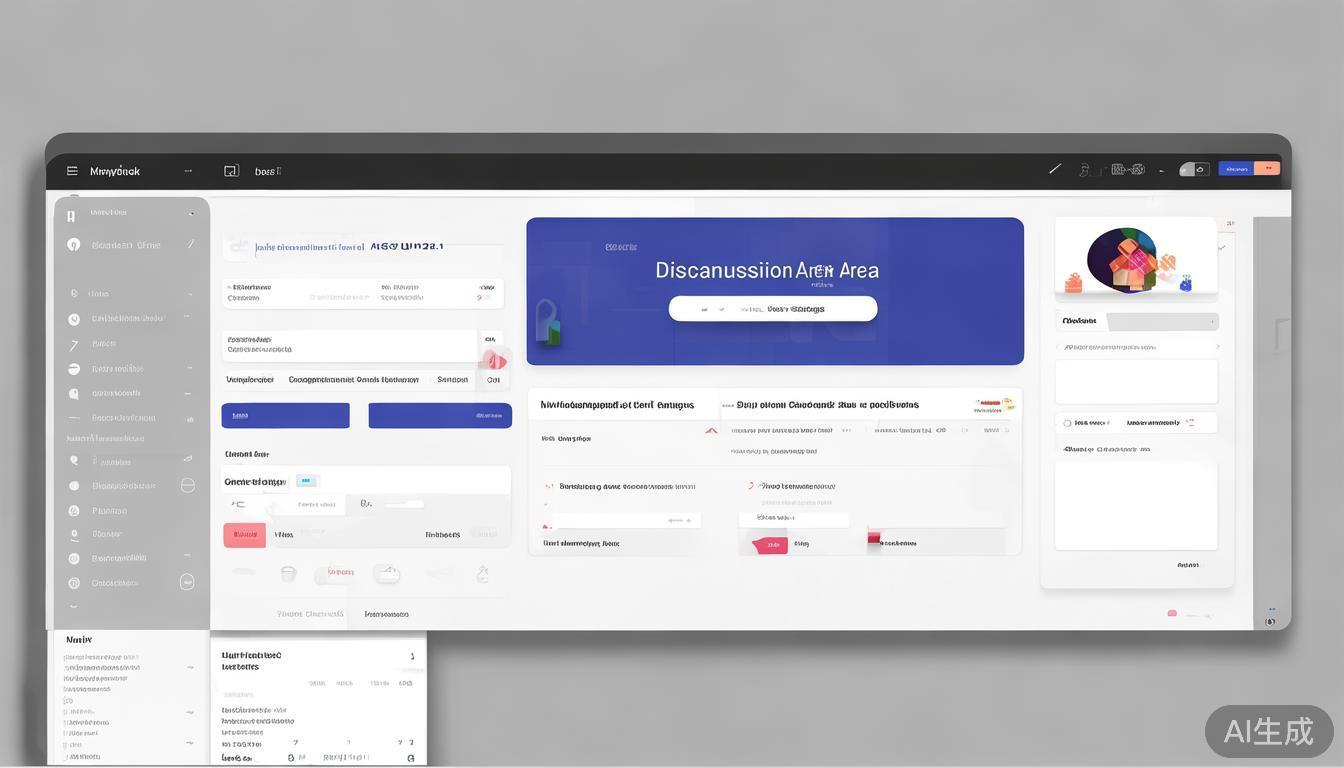The width and height of the screenshot is (1344, 768).
Task: Click the square window icon in top bar
Action: click(231, 171)
